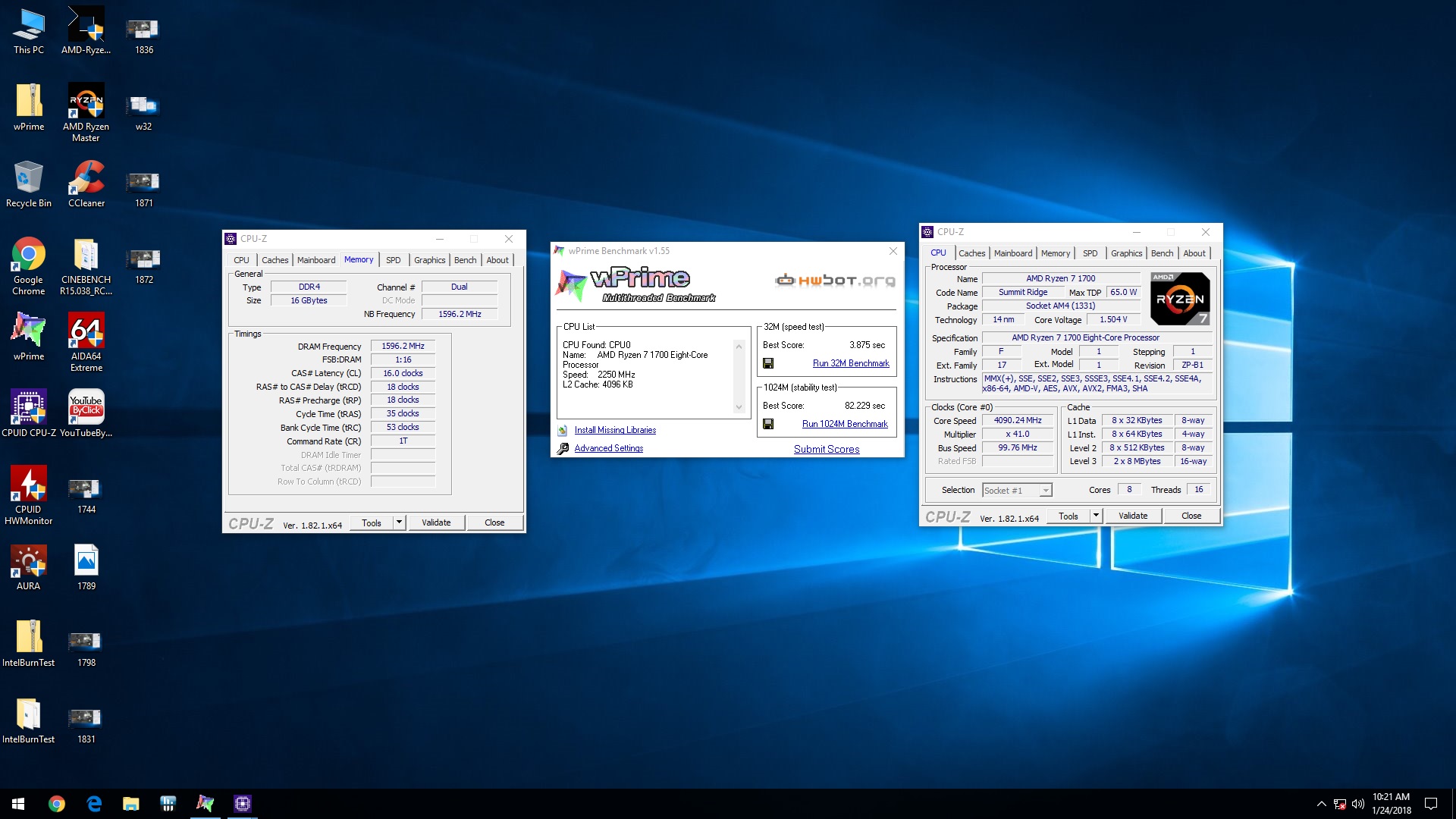Open the Action Center notifications
Viewport: 1456px width, 819px height.
(1431, 804)
